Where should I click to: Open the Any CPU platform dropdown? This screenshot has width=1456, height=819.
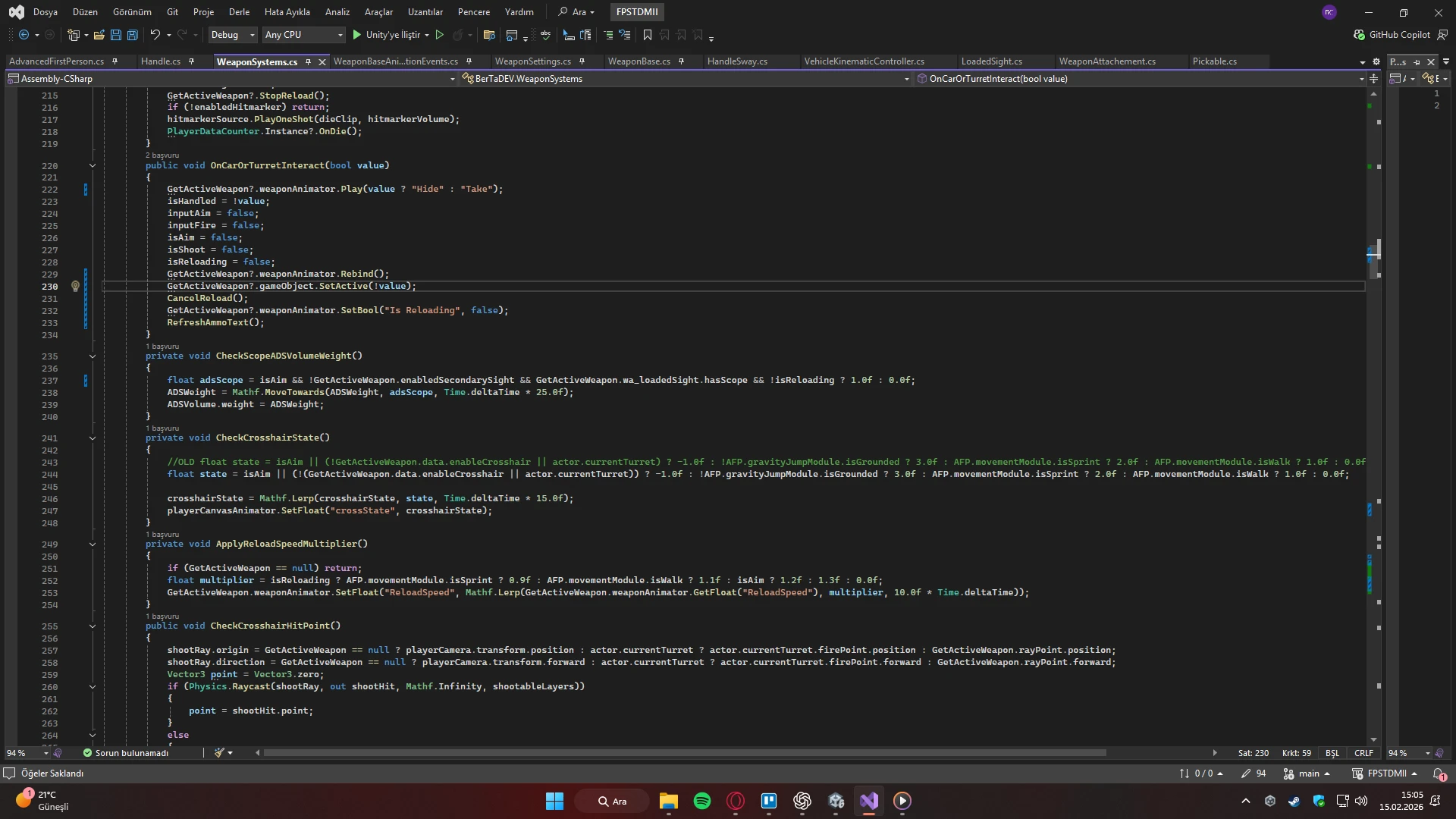pyautogui.click(x=303, y=35)
